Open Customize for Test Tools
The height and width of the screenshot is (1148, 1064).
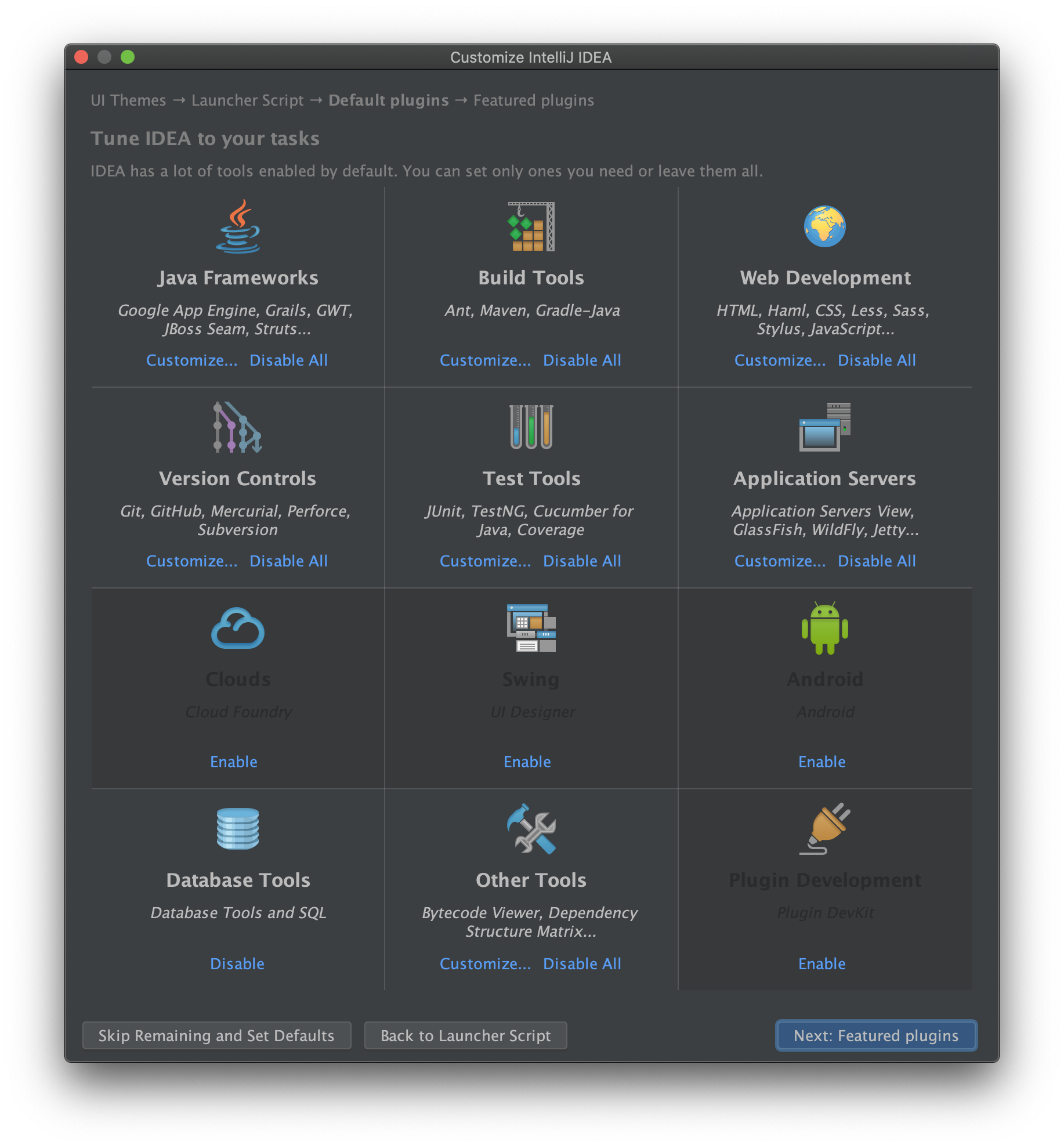coord(485,561)
